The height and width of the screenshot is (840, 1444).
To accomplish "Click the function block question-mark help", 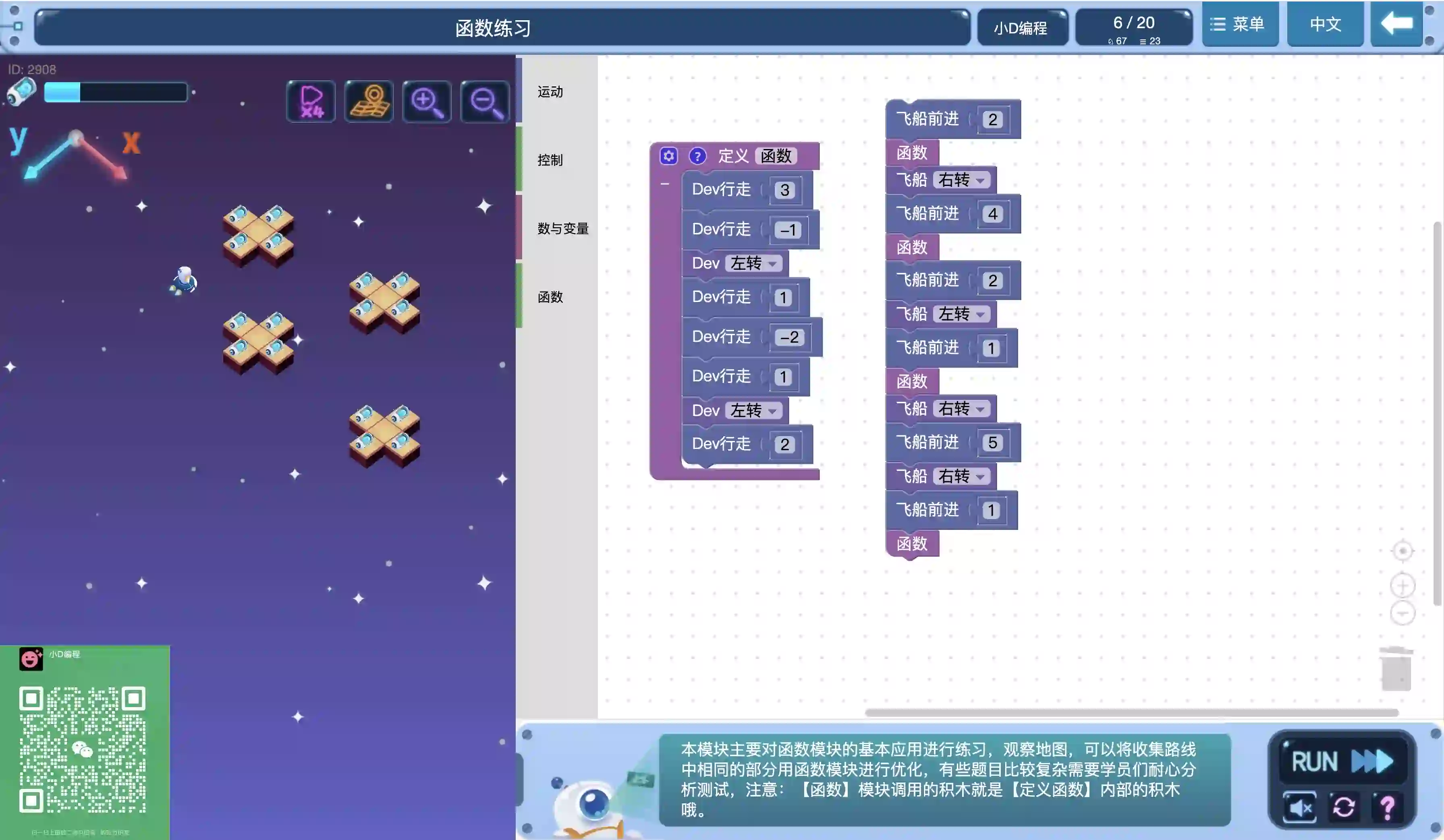I will [697, 156].
